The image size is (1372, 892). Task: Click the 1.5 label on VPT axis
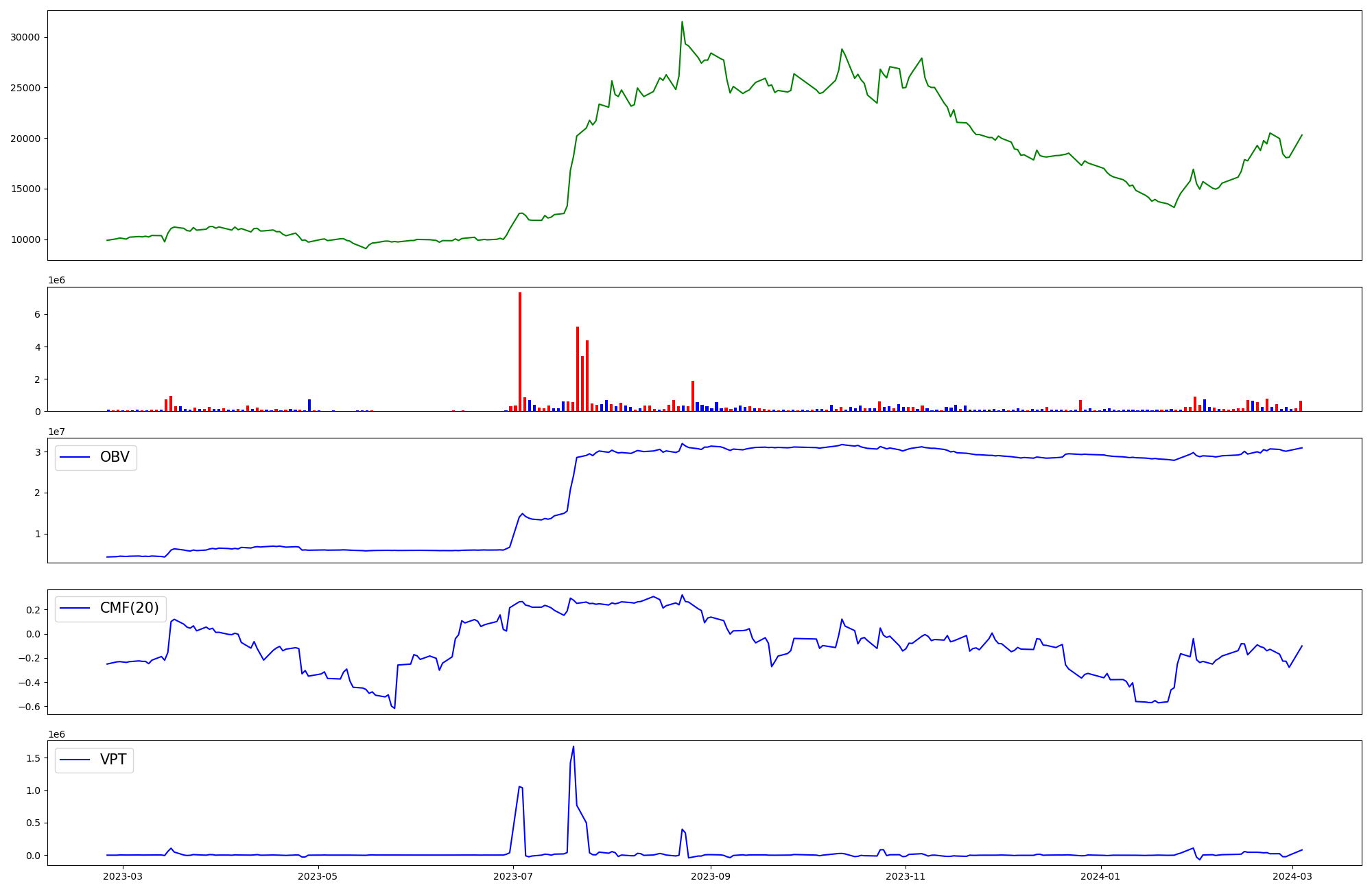point(33,758)
